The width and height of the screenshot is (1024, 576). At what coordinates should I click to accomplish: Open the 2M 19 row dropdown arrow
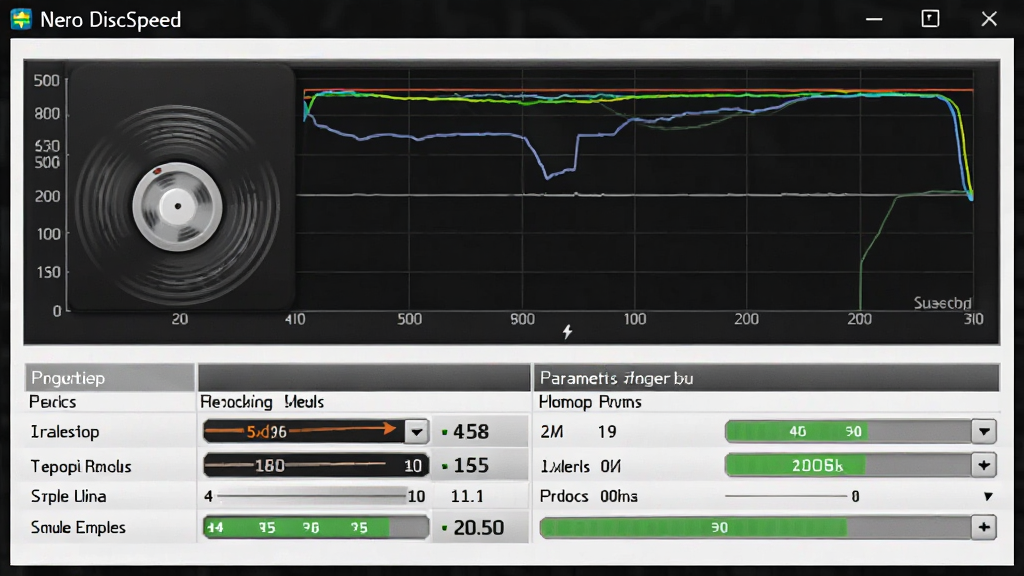(x=984, y=432)
